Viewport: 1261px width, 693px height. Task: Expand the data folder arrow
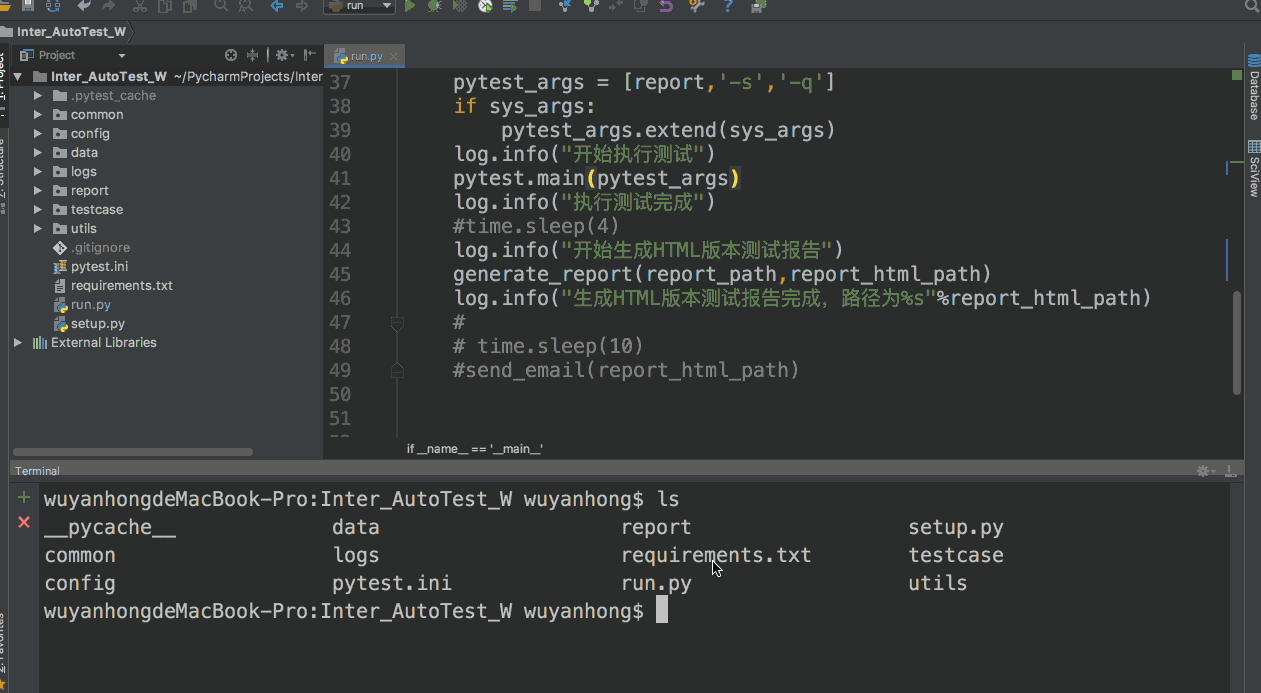(x=37, y=153)
